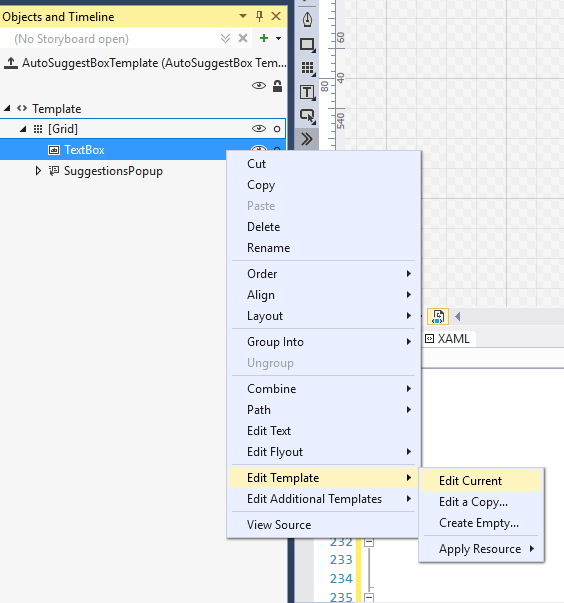Hide the [Grid] element via eye icon

[259, 128]
